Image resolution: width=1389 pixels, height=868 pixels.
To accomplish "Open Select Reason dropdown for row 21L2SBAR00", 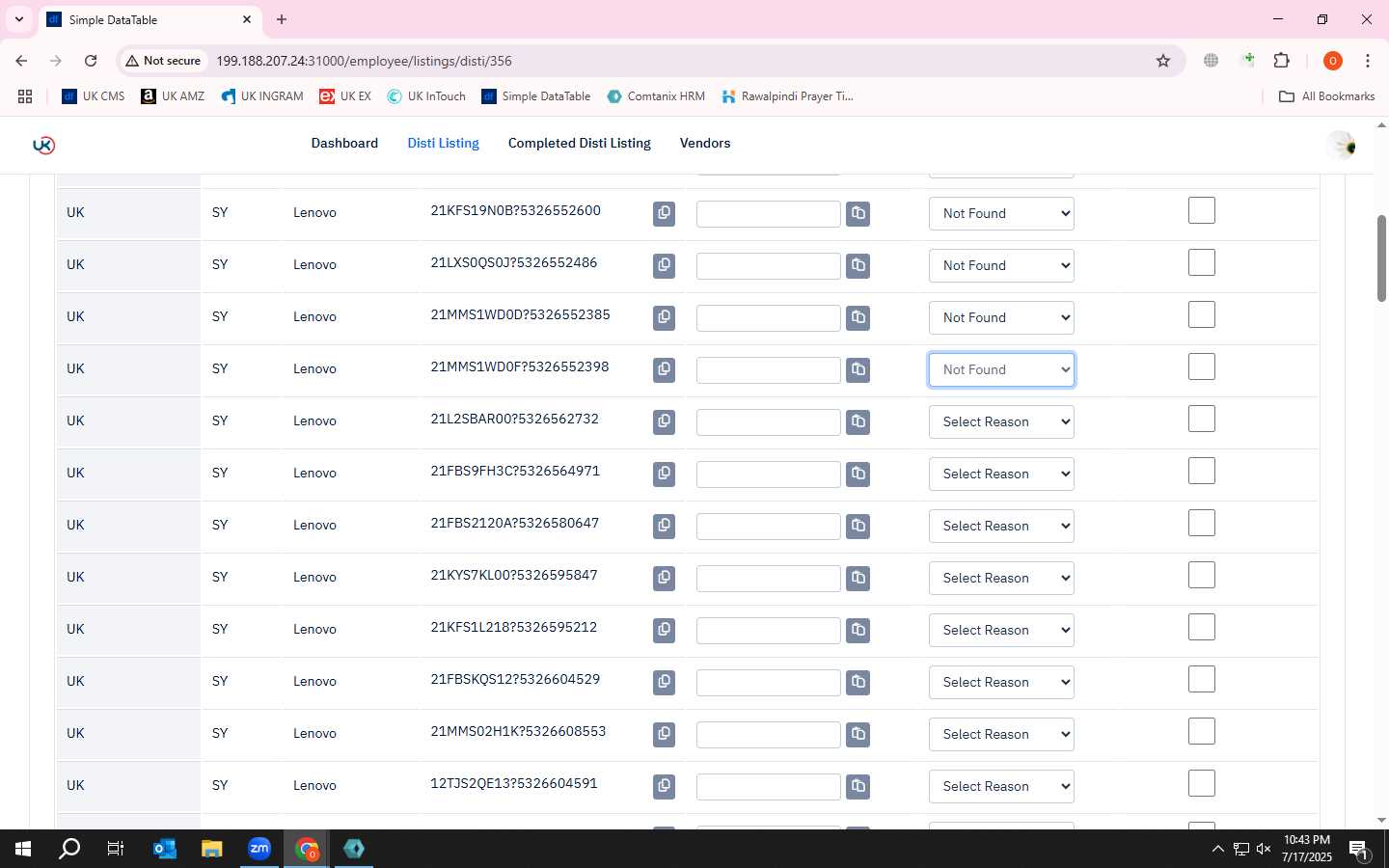I will click(x=1001, y=421).
